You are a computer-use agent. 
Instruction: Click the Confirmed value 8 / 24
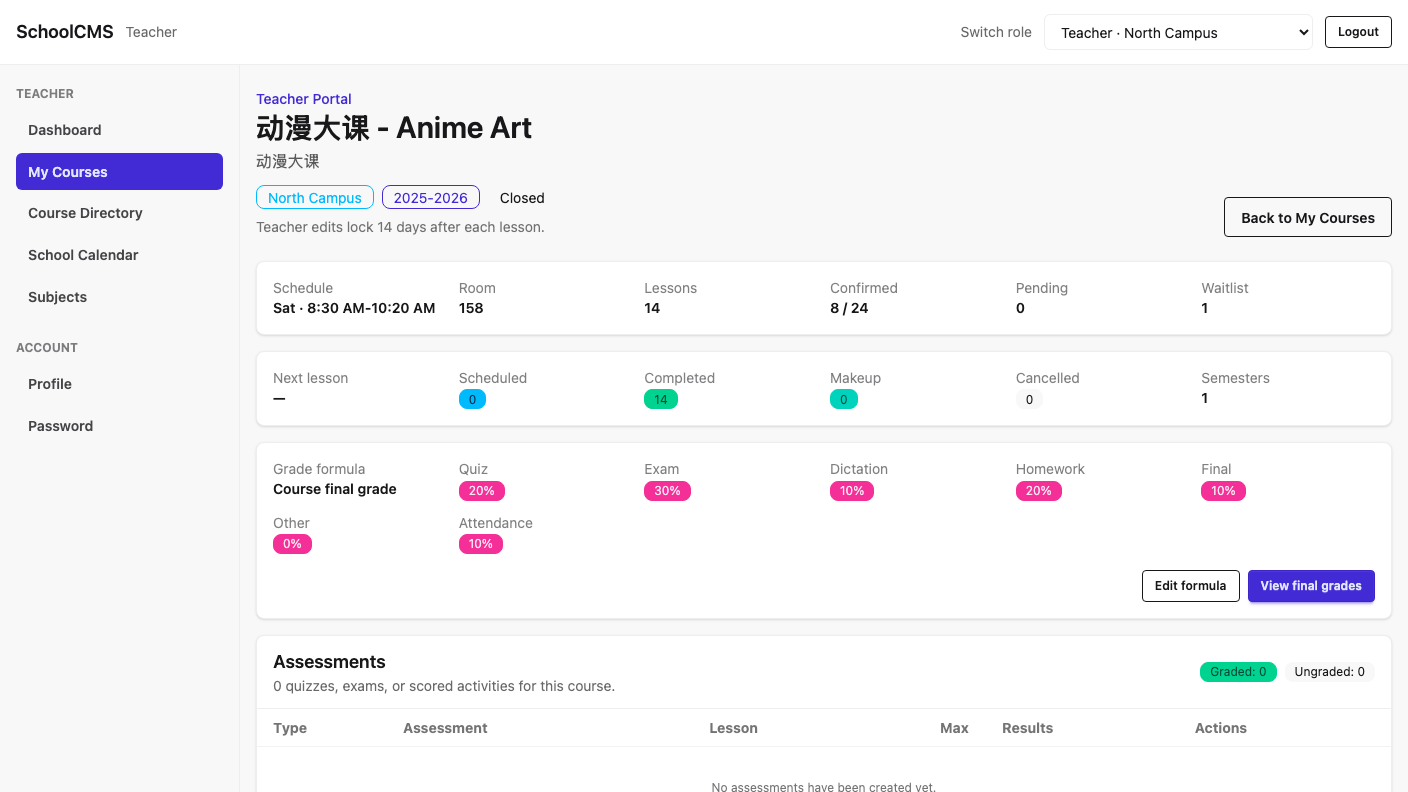coord(849,308)
